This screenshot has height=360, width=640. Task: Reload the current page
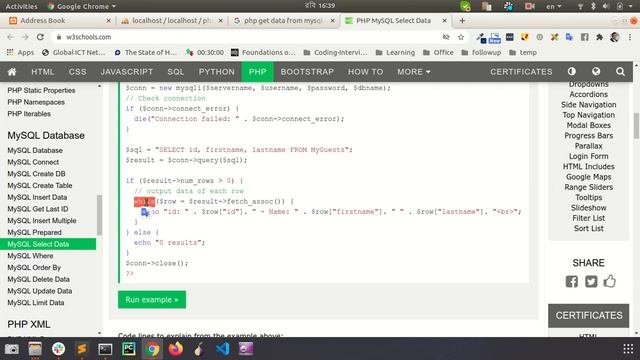40,37
